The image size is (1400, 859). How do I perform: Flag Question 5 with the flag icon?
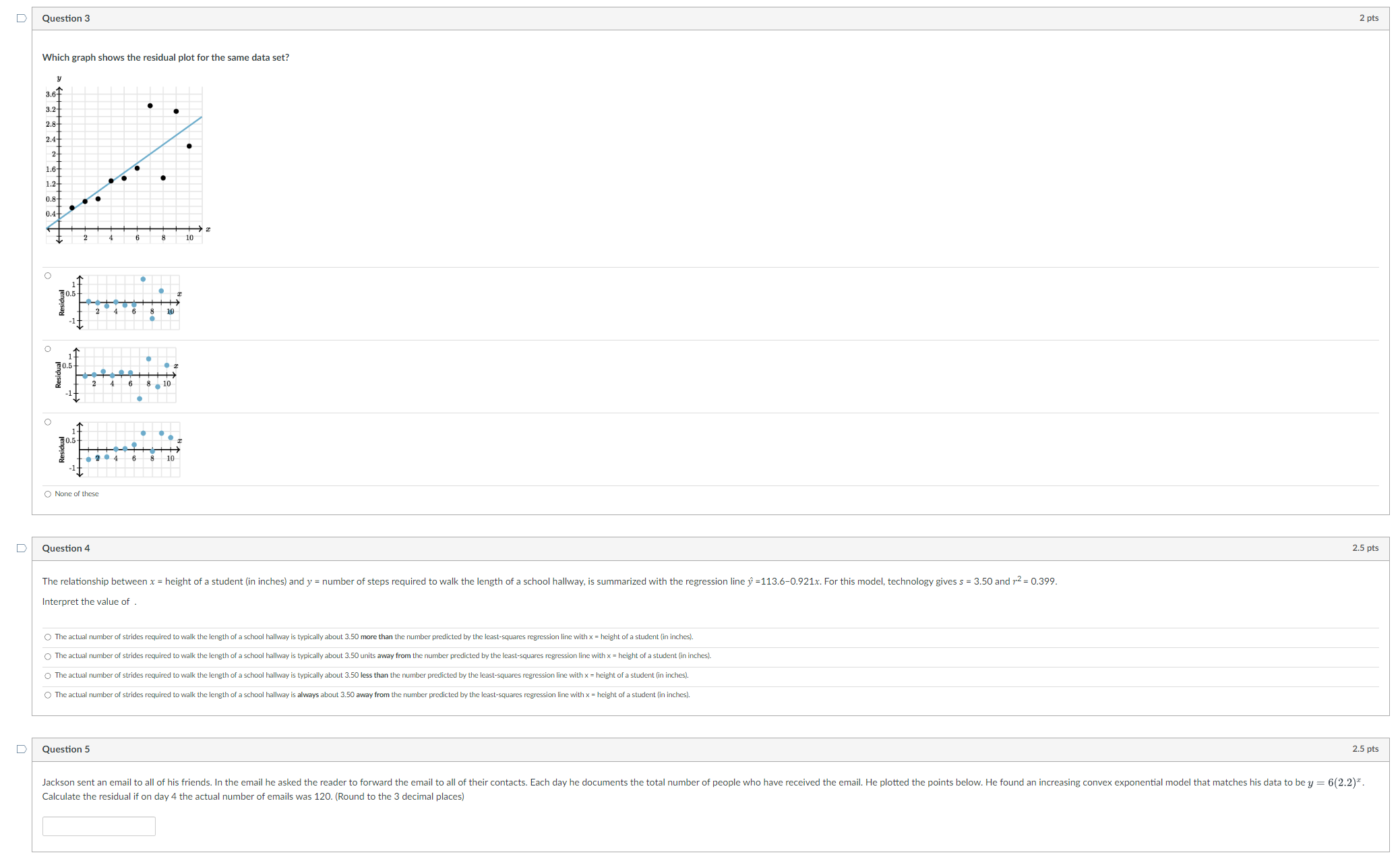(x=22, y=749)
